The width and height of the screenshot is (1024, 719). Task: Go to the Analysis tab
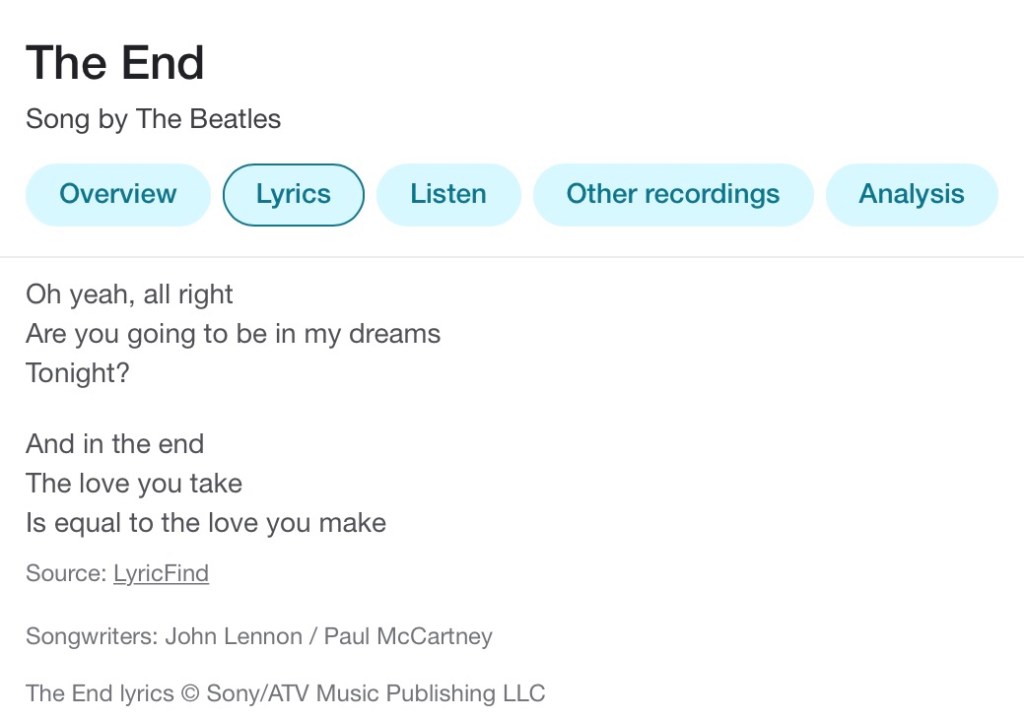[x=911, y=194]
